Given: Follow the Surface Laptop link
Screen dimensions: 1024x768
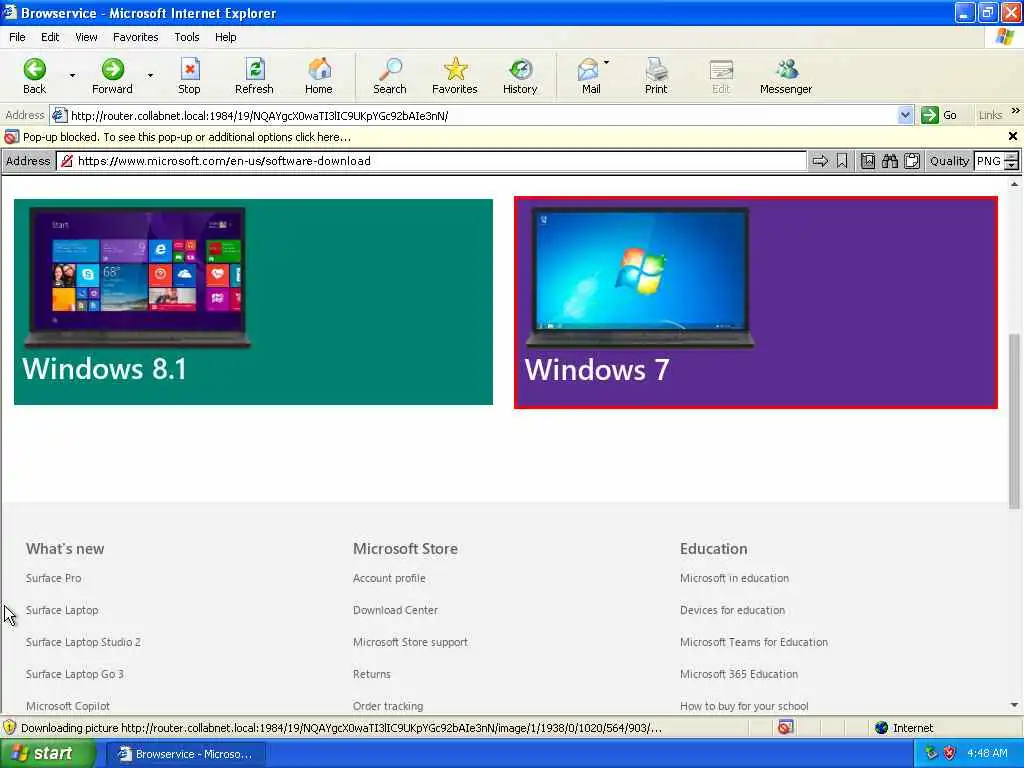Looking at the screenshot, I should pos(62,610).
